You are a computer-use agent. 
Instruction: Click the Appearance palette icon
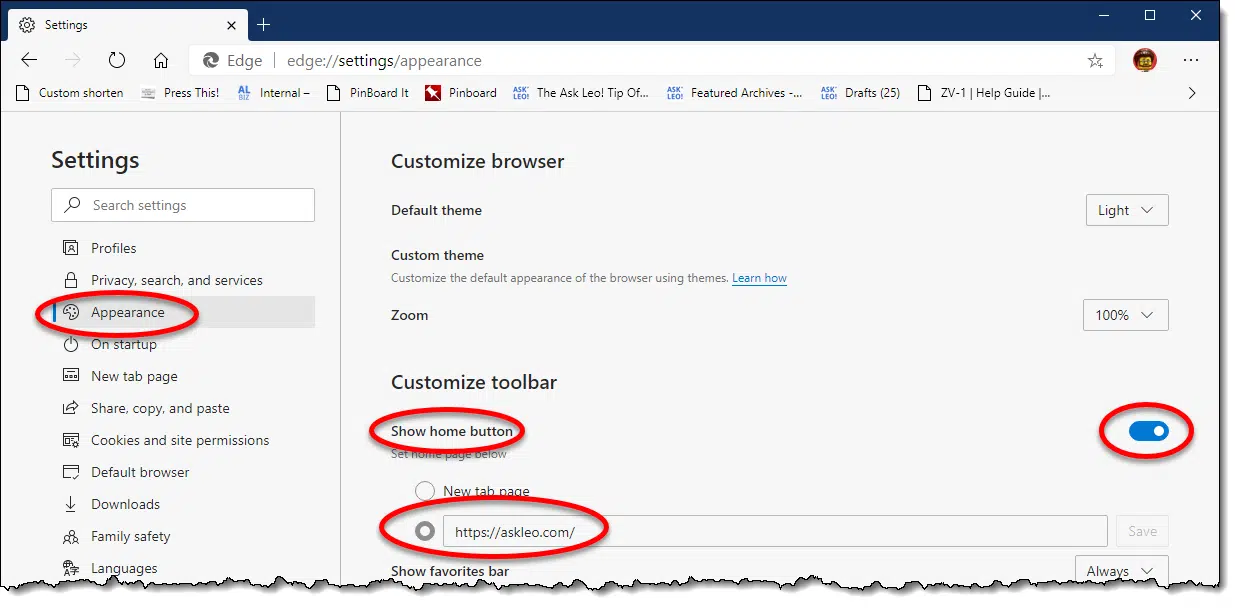(71, 312)
